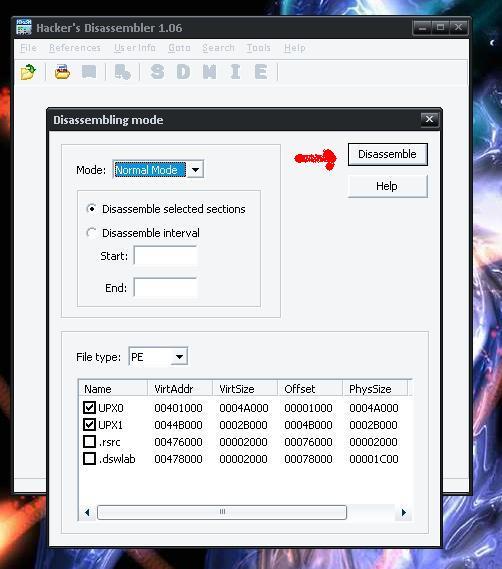Click the horizontal scrollbar thumb in section list
The height and width of the screenshot is (569, 502).
[222, 512]
